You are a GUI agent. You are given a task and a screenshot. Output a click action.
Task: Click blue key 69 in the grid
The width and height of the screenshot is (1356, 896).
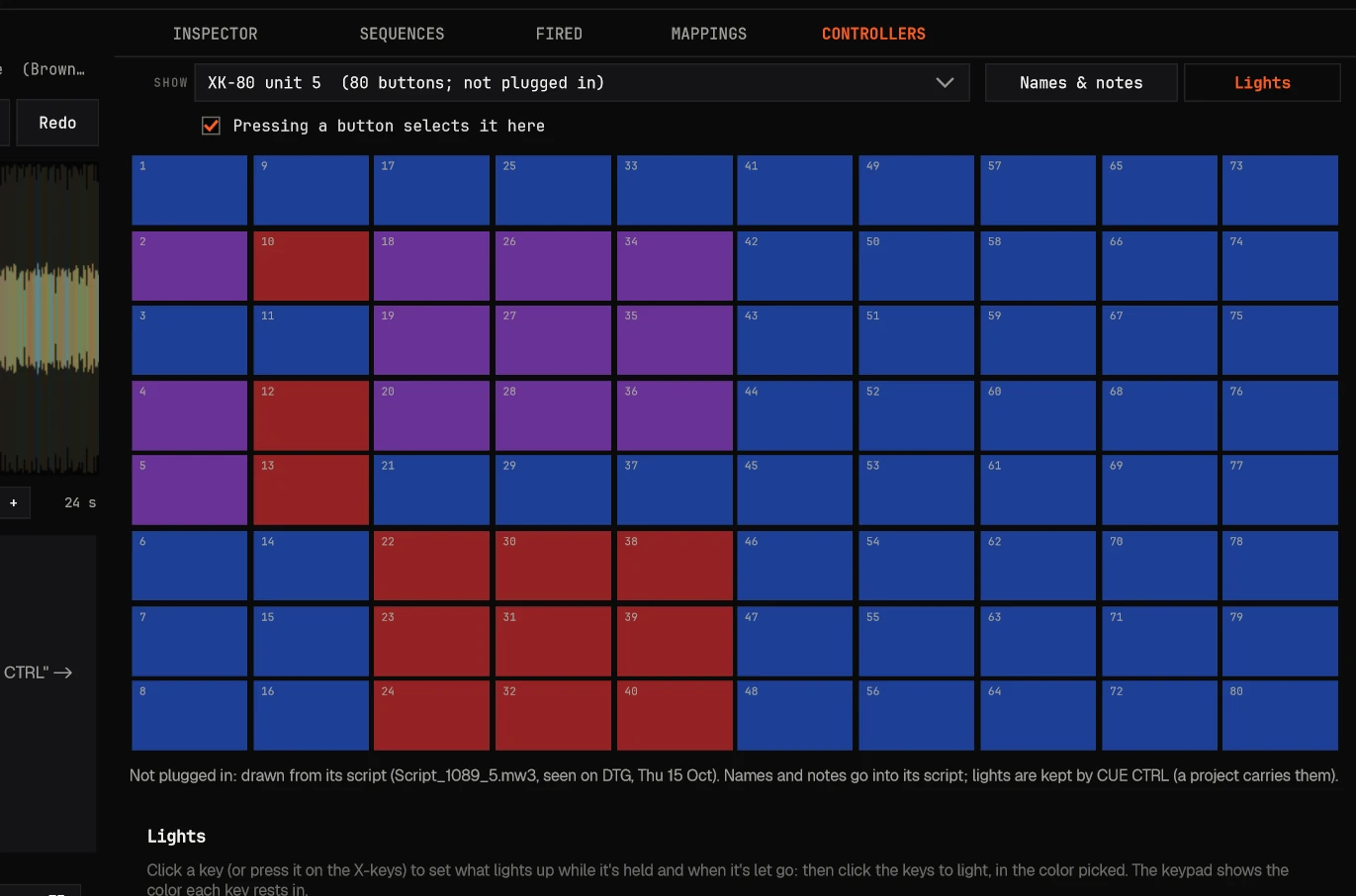(x=1159, y=490)
